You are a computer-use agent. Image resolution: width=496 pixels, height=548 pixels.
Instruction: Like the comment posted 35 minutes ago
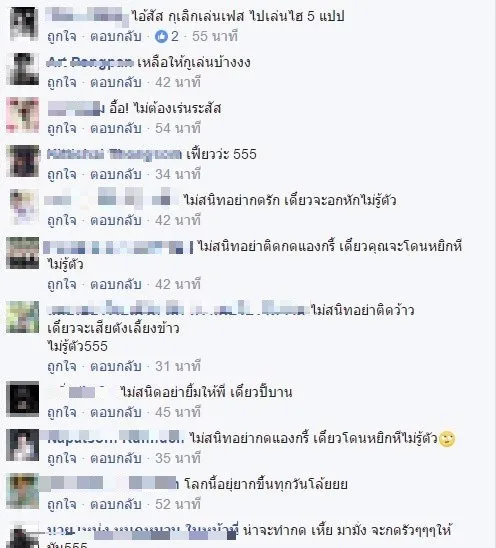click(62, 459)
